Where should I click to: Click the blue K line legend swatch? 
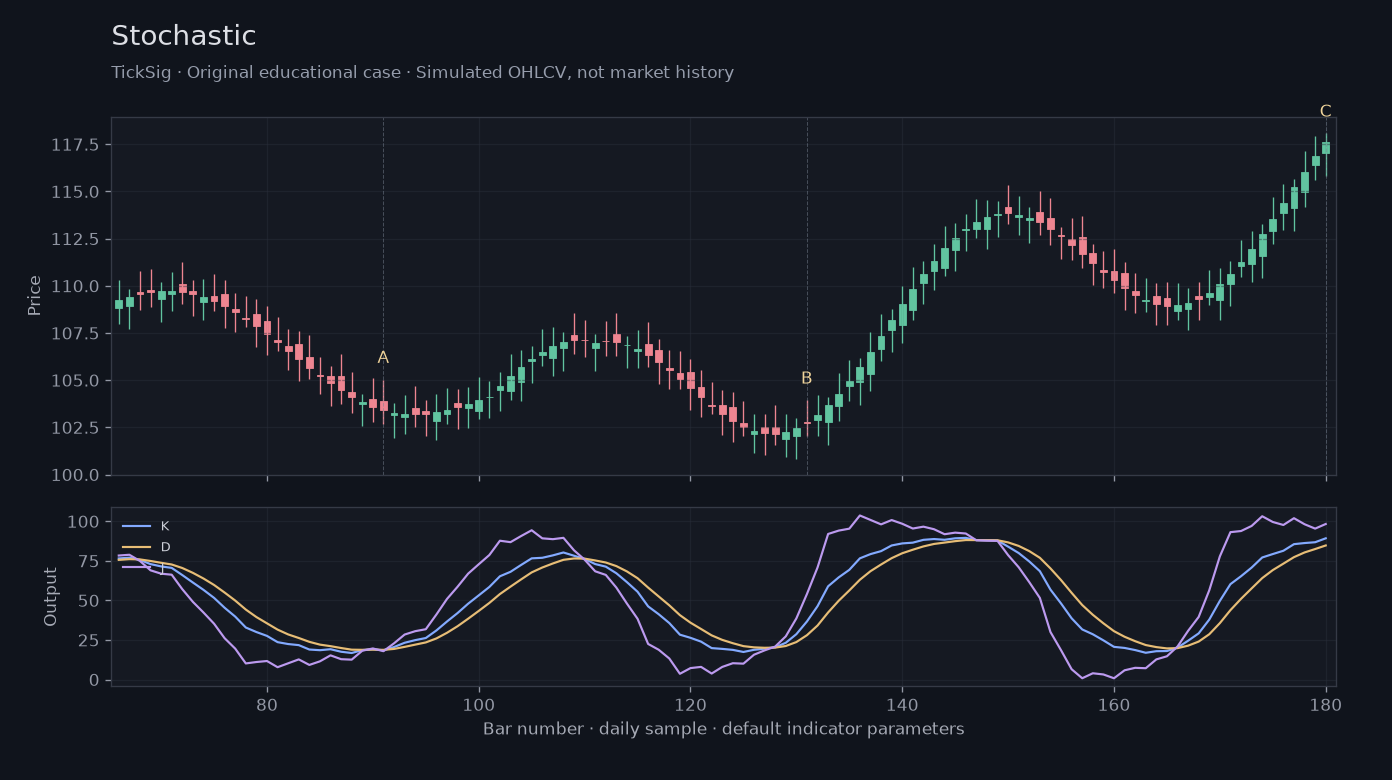point(136,526)
